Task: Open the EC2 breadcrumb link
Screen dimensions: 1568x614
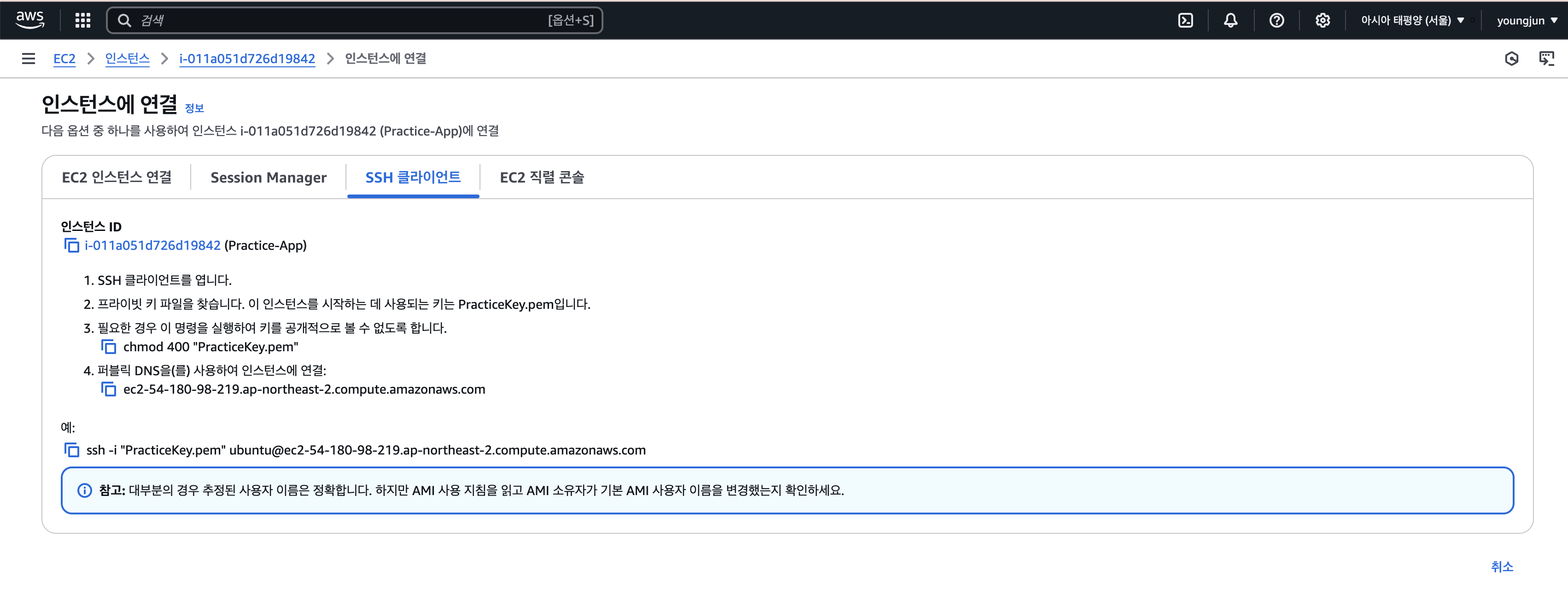Action: pyautogui.click(x=64, y=59)
